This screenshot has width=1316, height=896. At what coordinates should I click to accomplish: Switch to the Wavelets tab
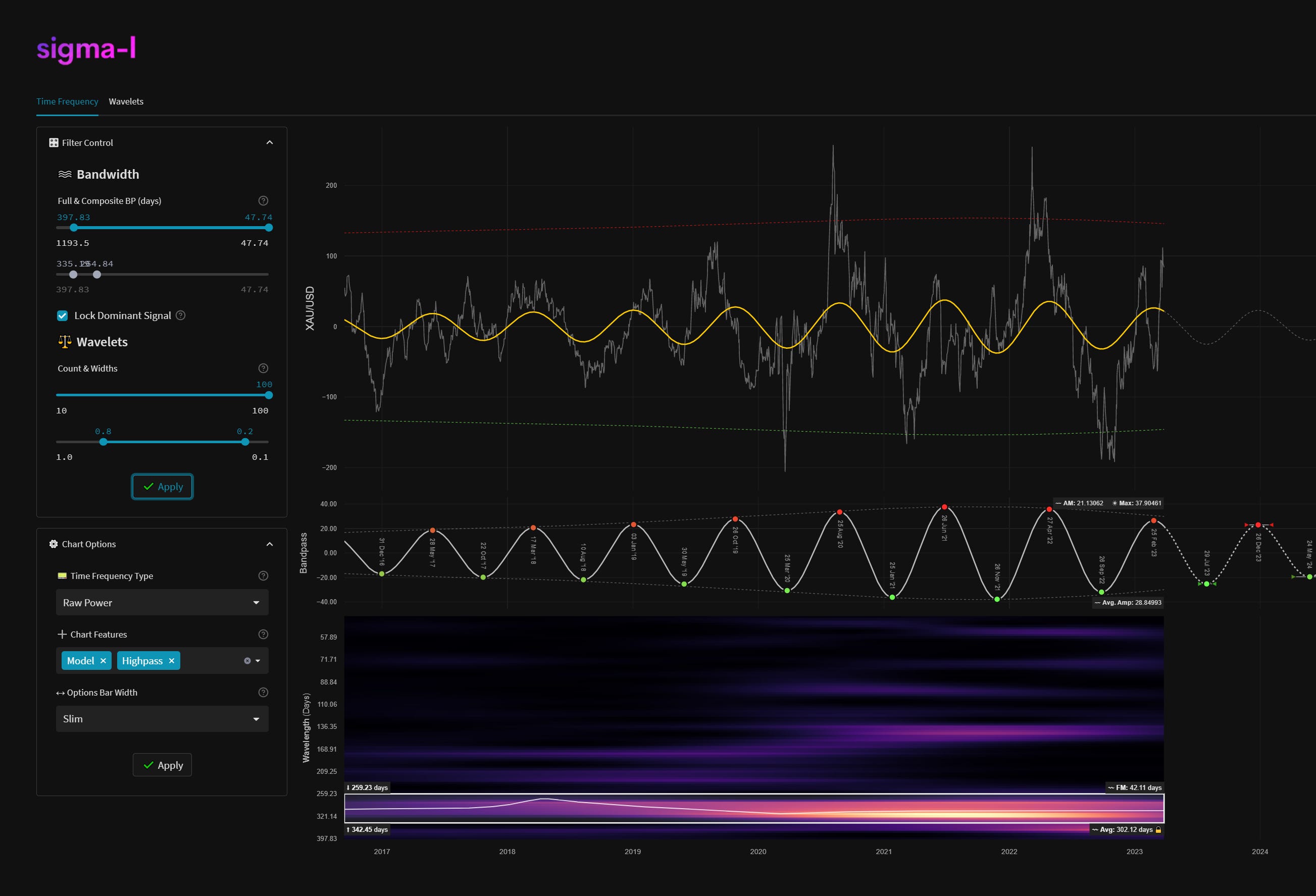(126, 102)
